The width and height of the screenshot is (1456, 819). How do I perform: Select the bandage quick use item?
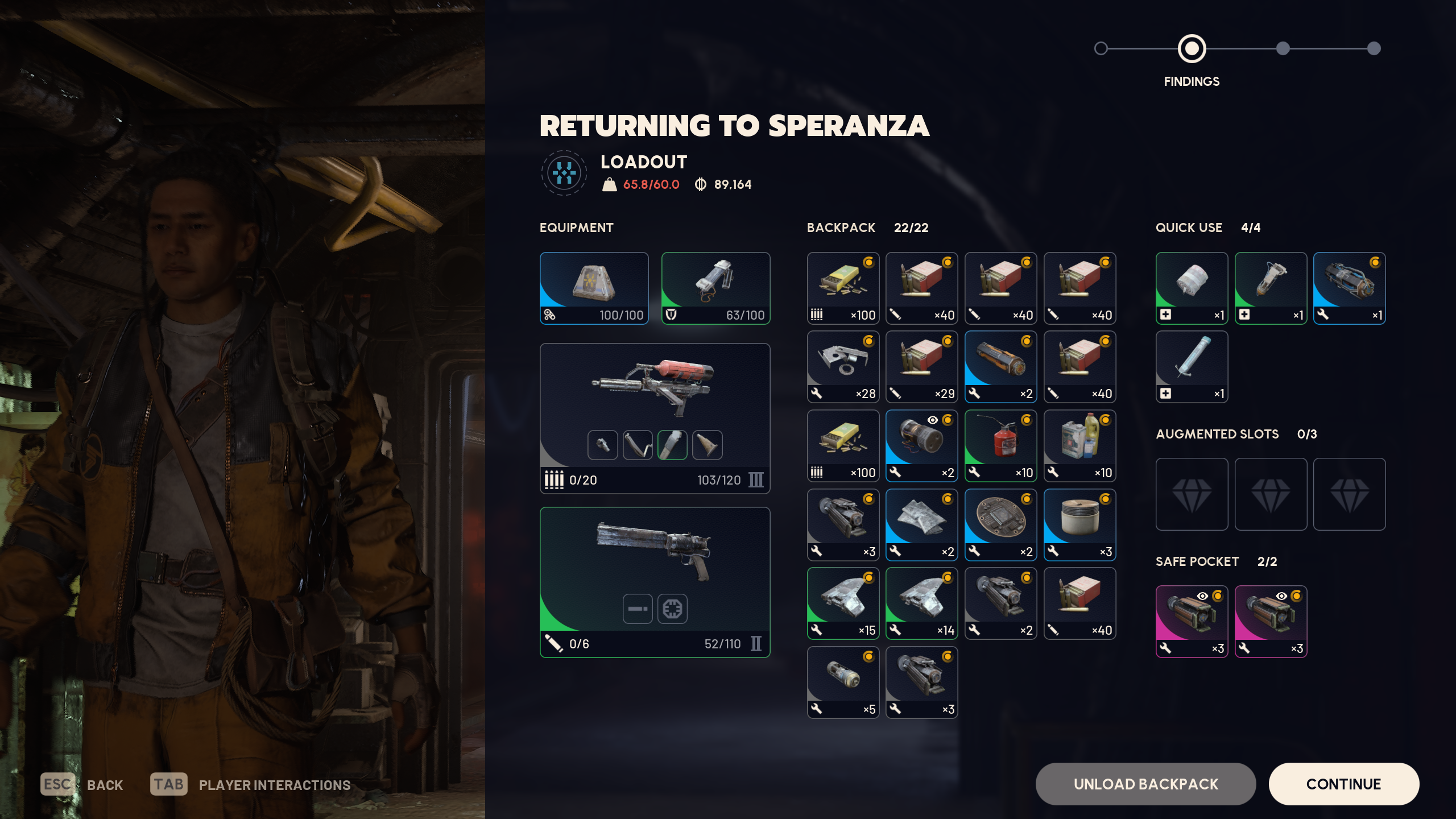[1192, 288]
